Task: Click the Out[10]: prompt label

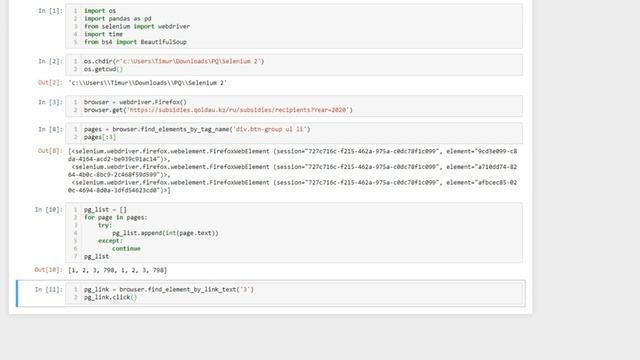Action: (x=49, y=270)
